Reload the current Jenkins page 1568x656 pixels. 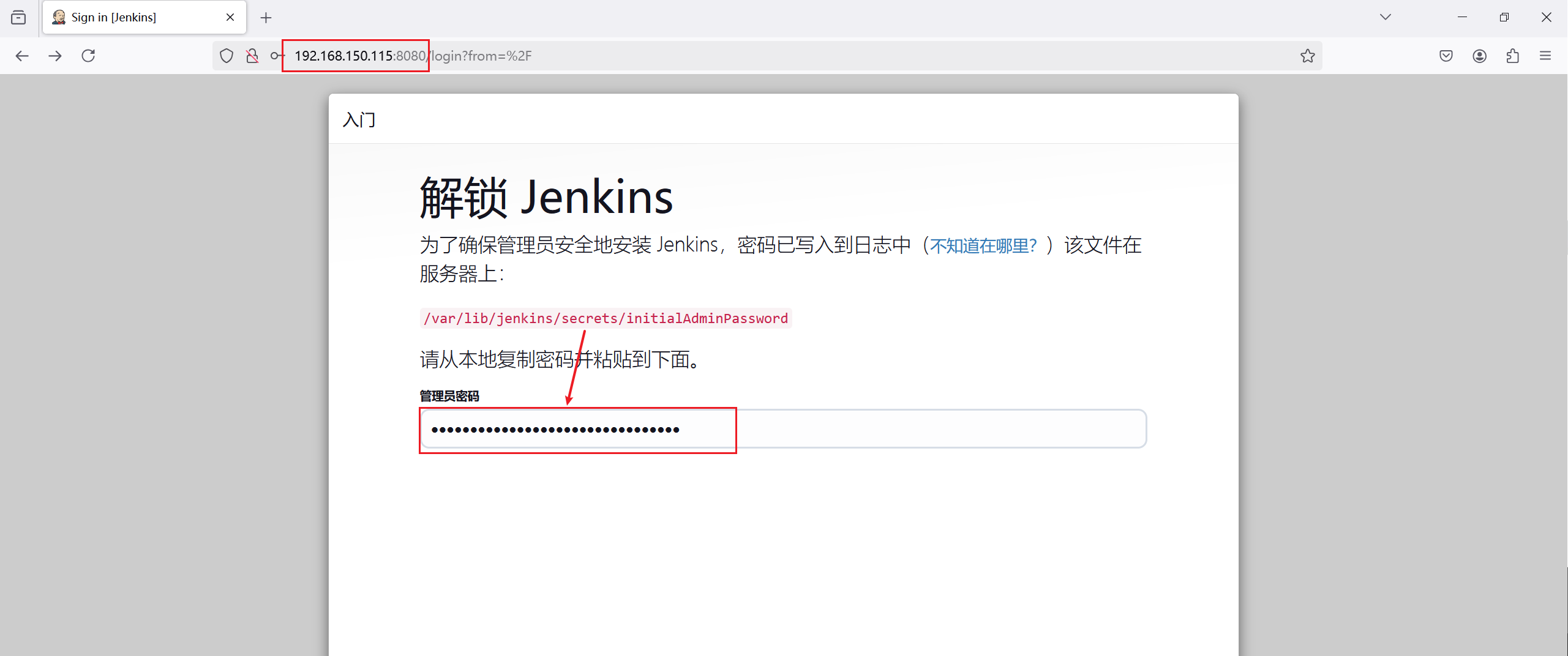(x=88, y=56)
